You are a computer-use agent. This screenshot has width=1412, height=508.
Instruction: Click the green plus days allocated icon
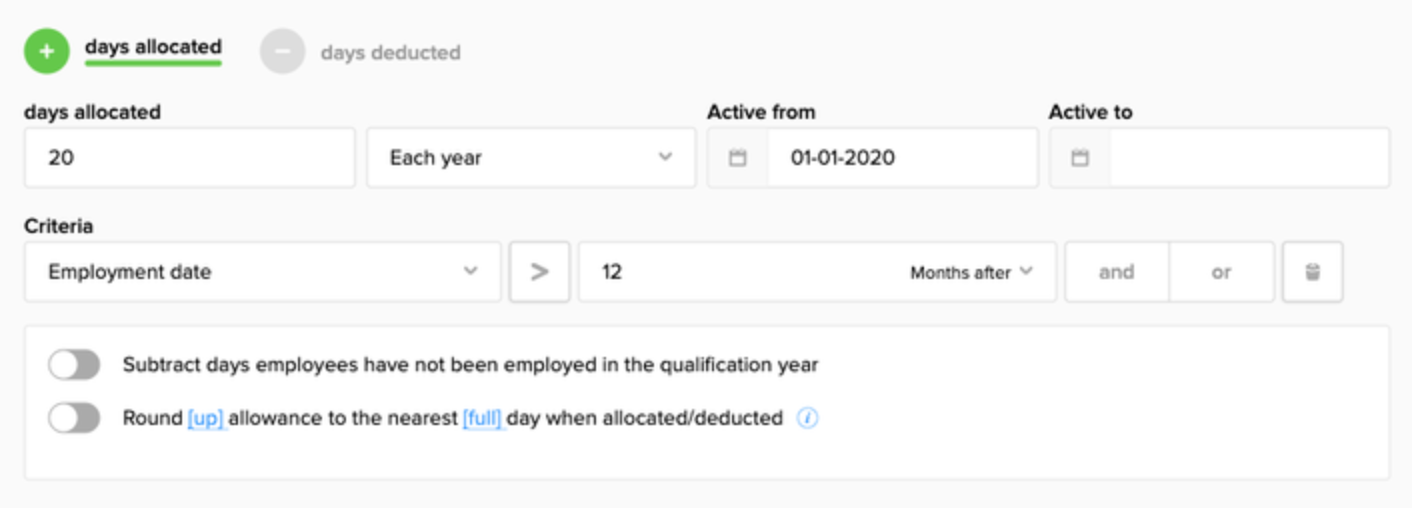tap(46, 52)
